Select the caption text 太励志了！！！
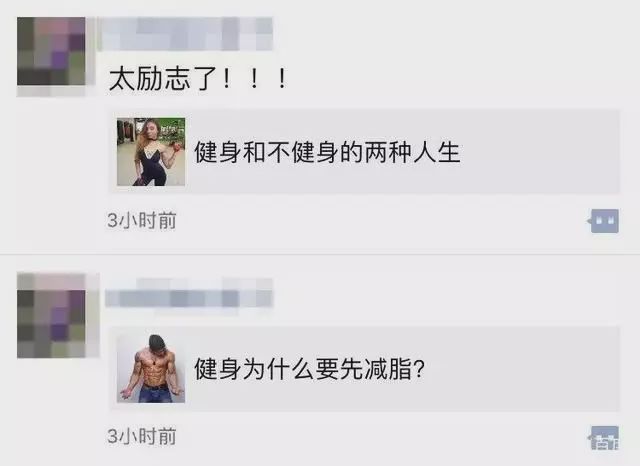 (198, 79)
